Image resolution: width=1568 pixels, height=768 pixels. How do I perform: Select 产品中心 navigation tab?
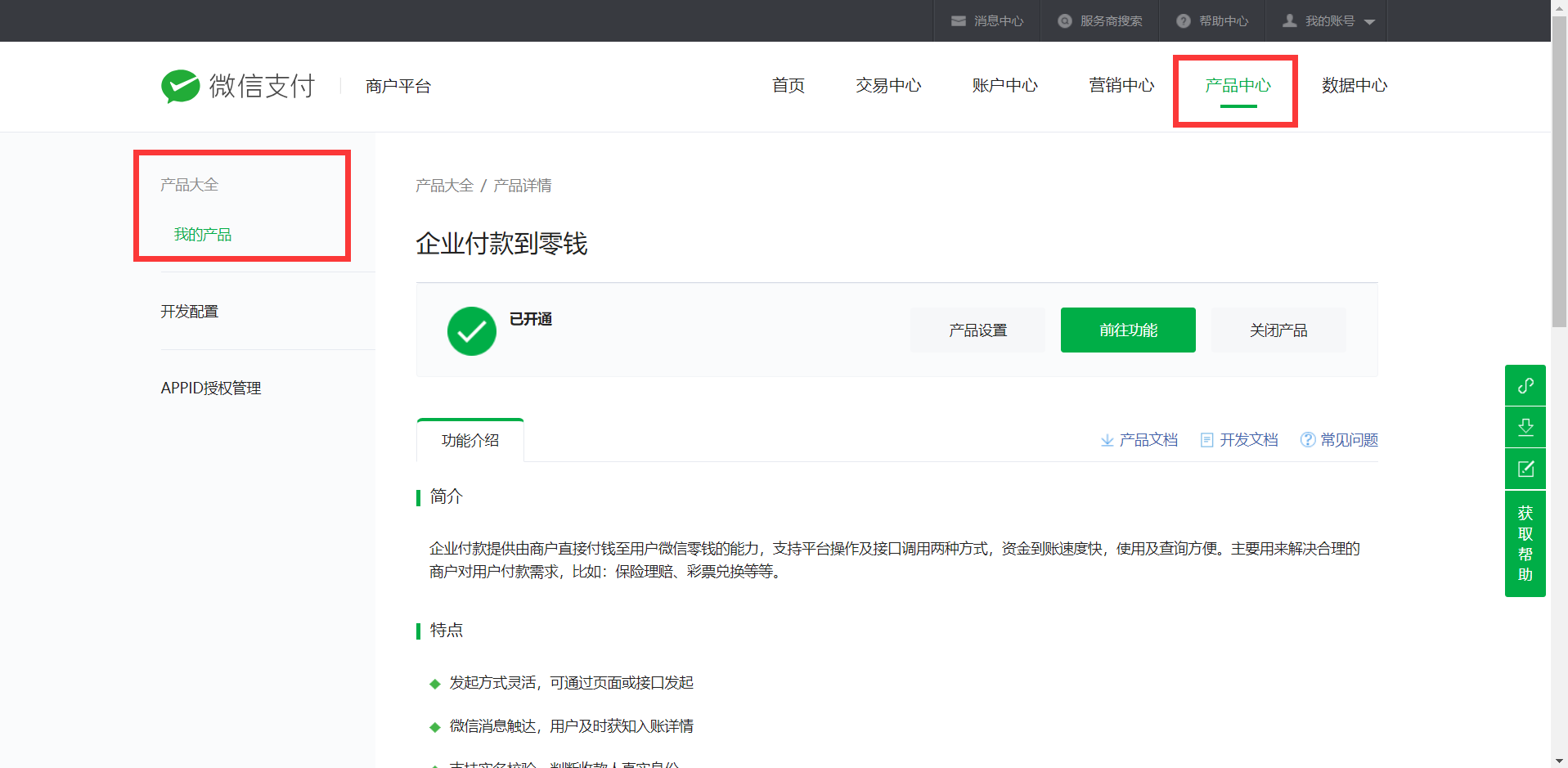[1238, 86]
